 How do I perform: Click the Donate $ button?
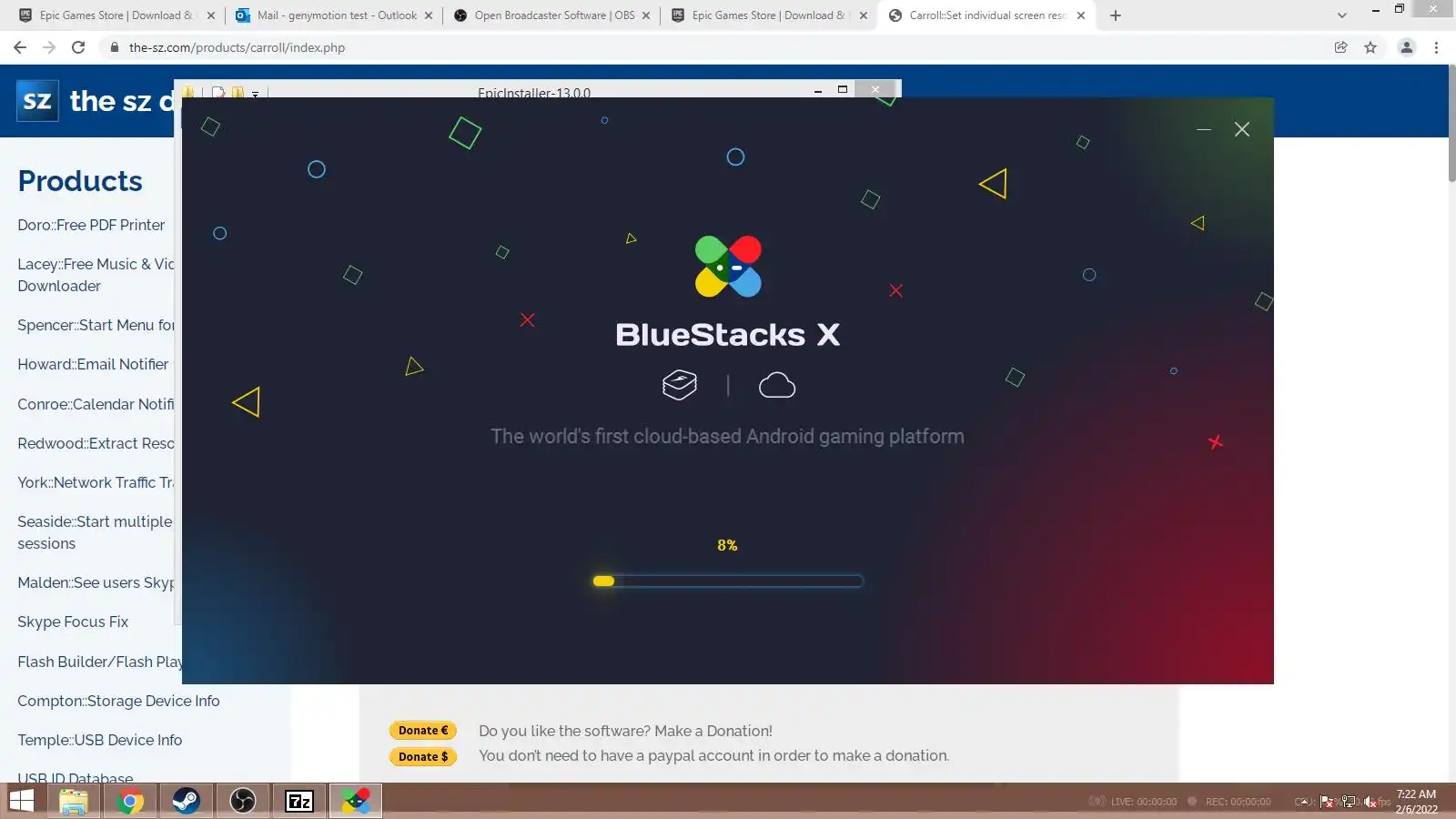click(423, 756)
